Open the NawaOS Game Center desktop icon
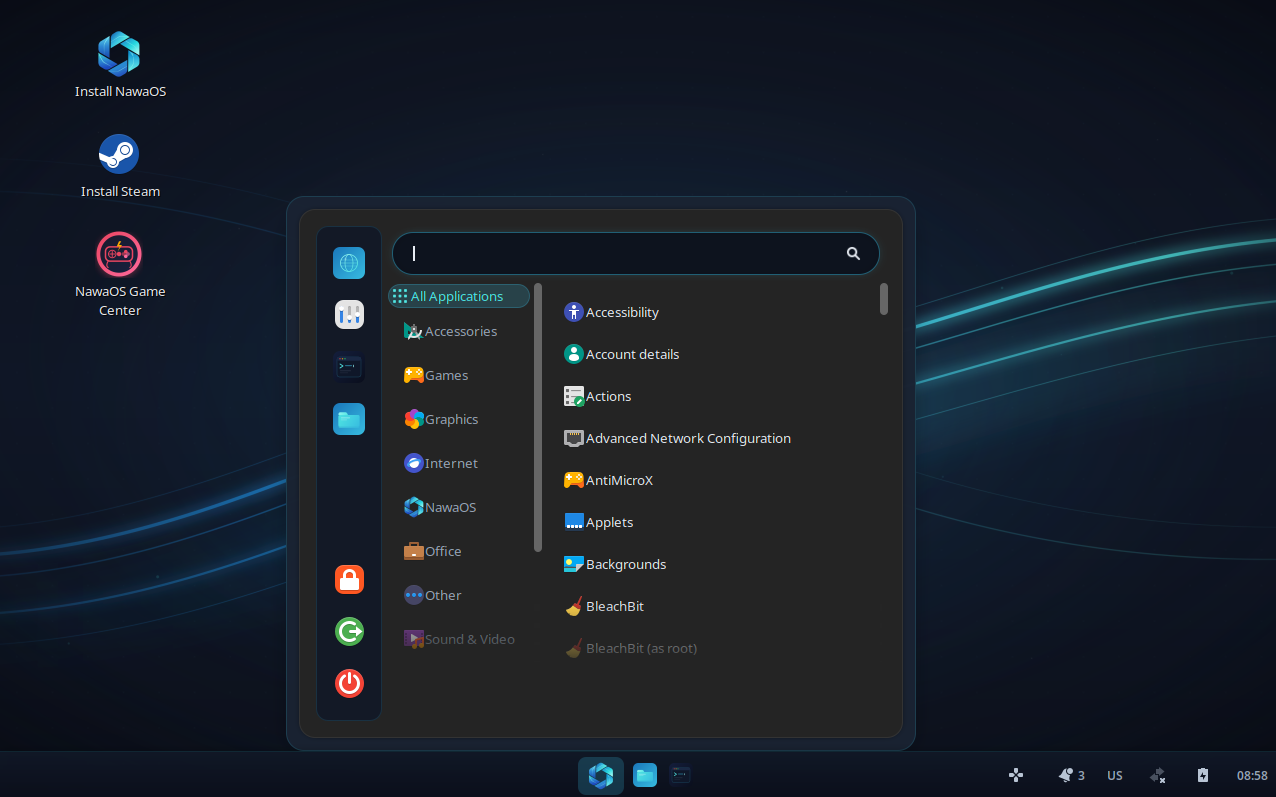1276x797 pixels. (x=120, y=274)
